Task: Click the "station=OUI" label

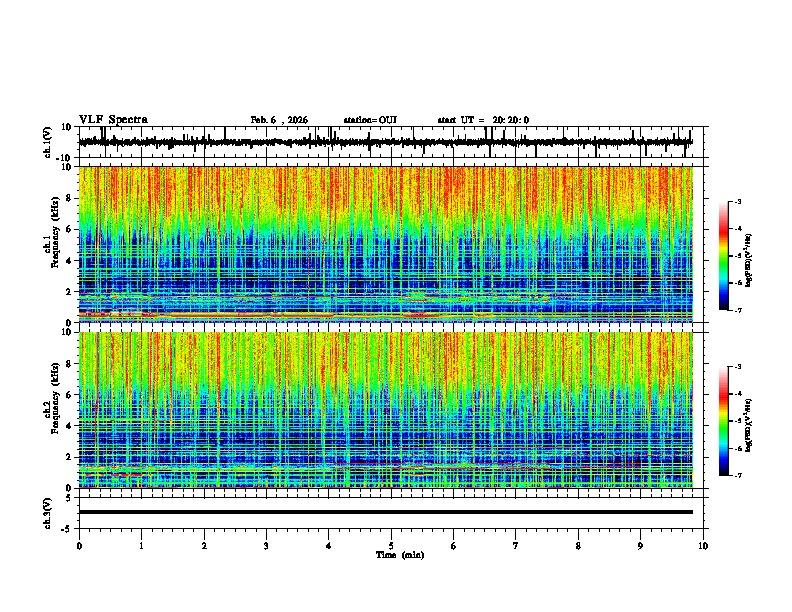Action: pos(370,120)
